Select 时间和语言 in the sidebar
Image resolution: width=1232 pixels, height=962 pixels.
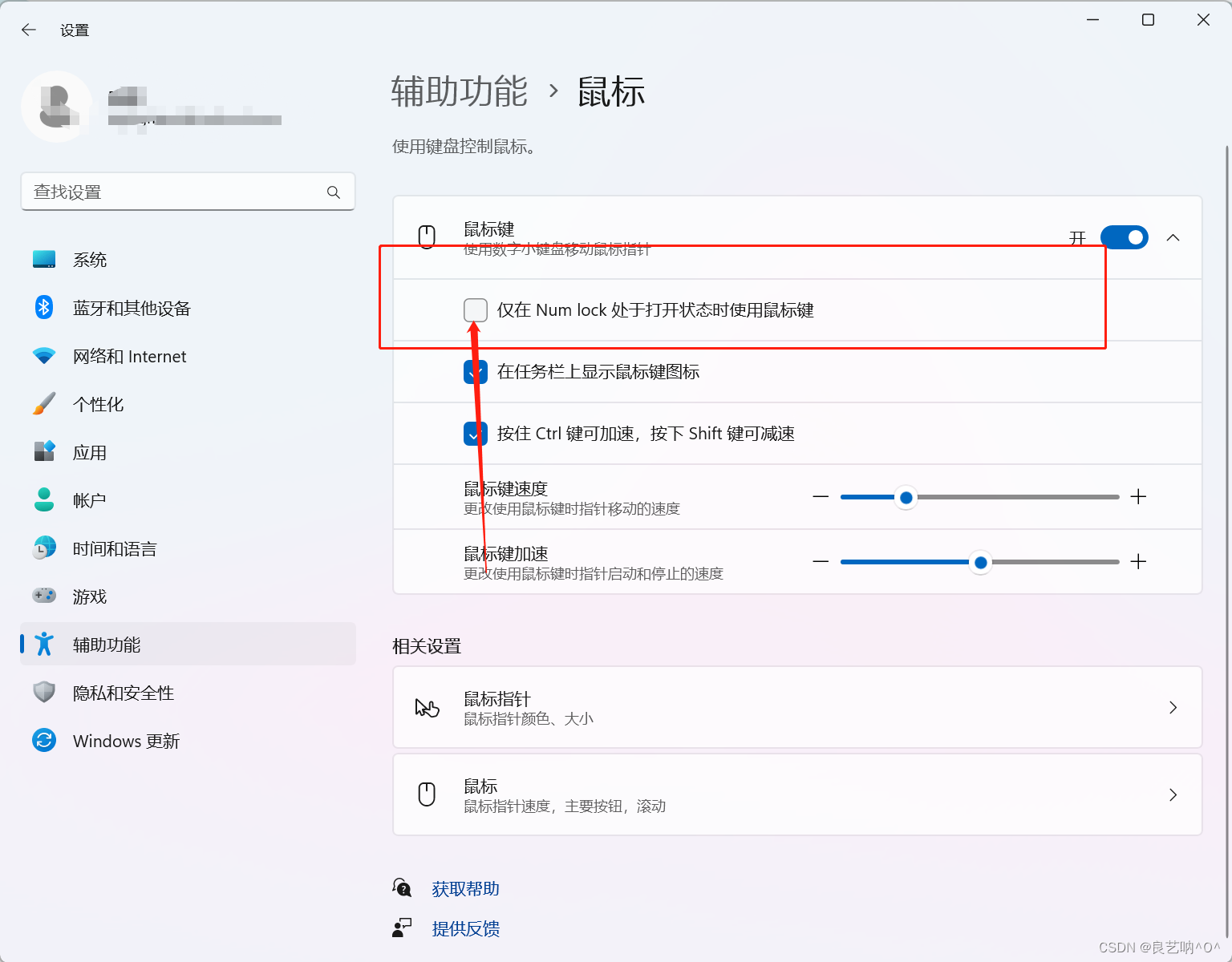tap(188, 548)
